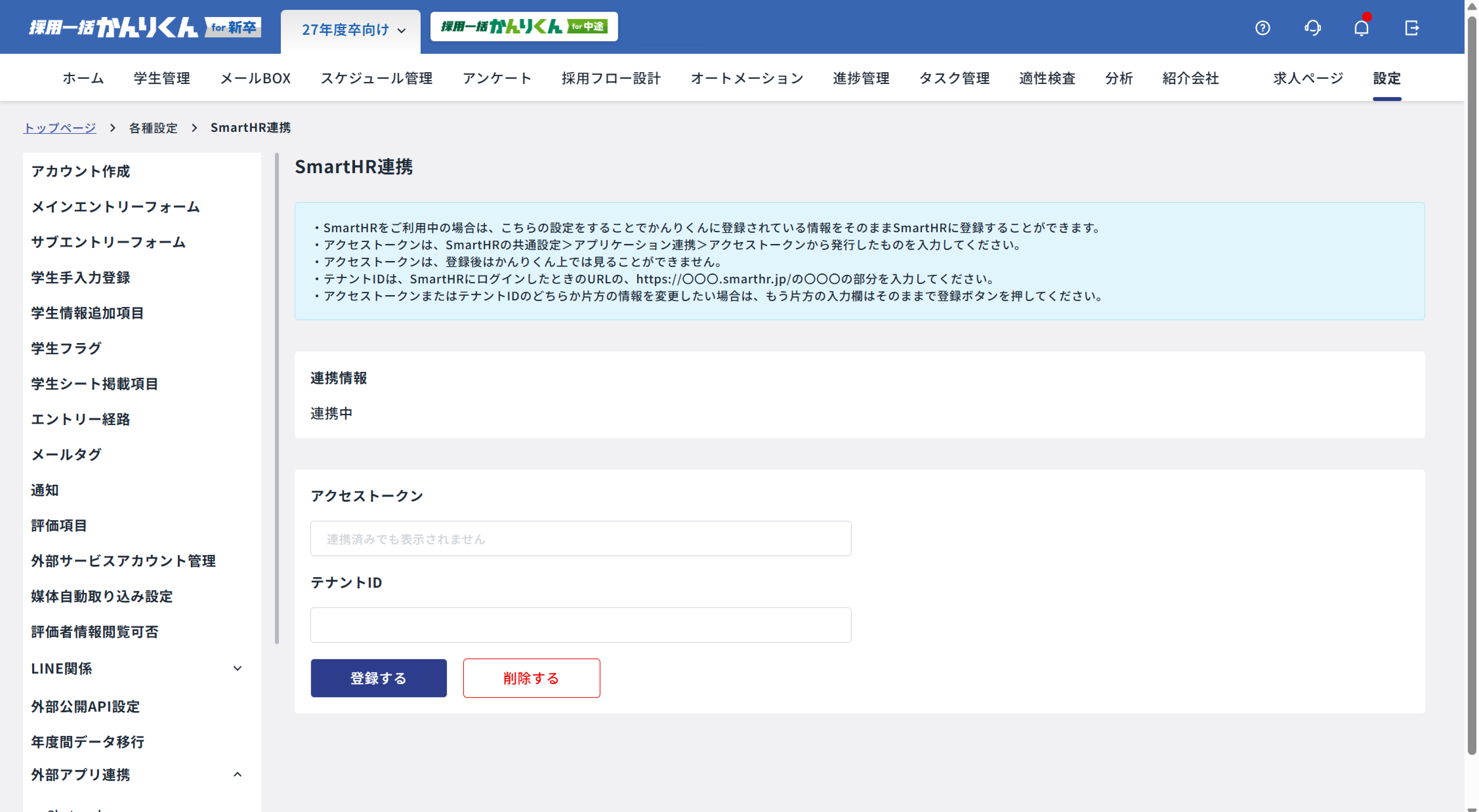Open タスク管理 from the top menu

tap(954, 78)
